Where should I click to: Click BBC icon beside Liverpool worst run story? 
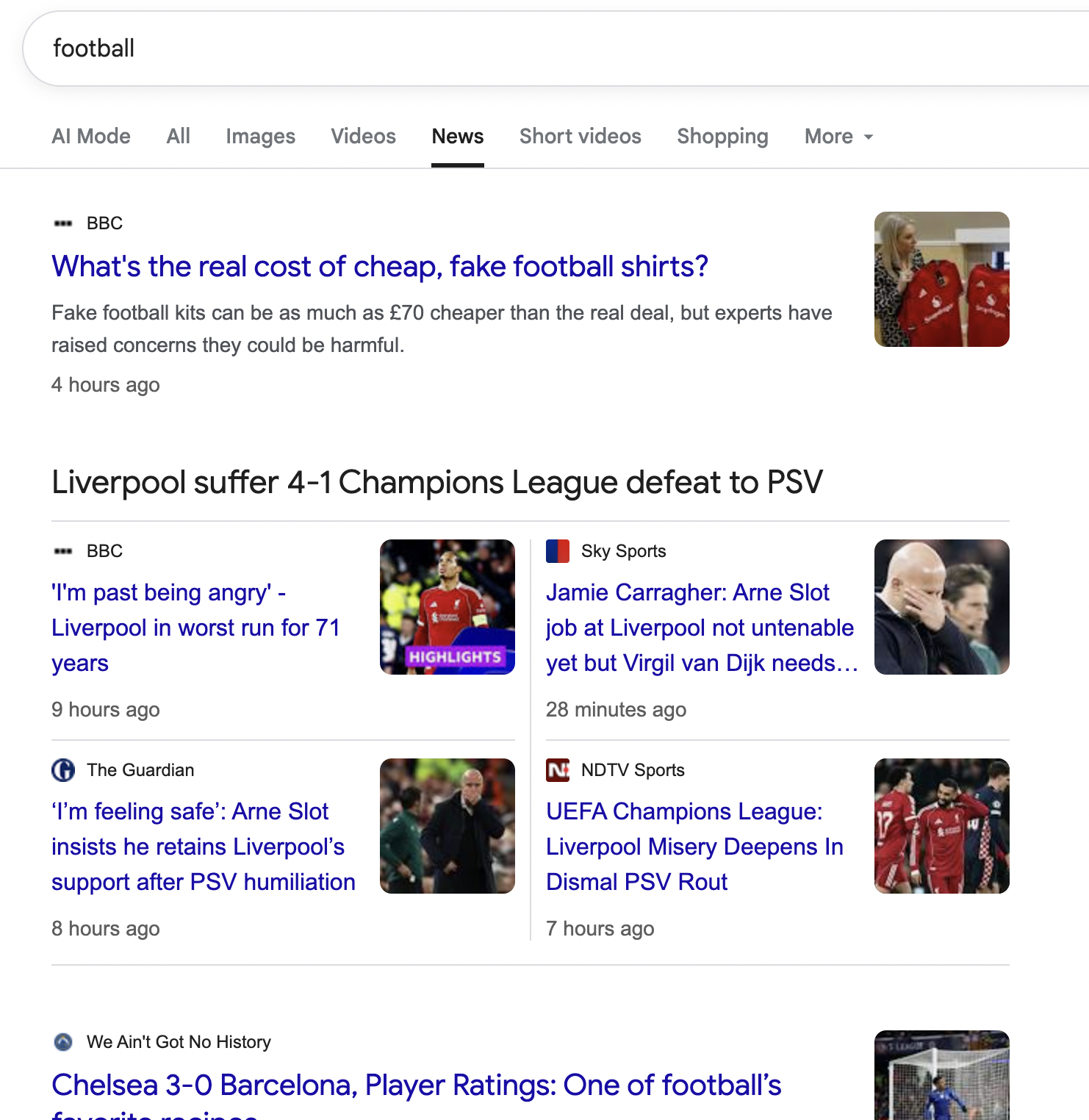[x=63, y=551]
